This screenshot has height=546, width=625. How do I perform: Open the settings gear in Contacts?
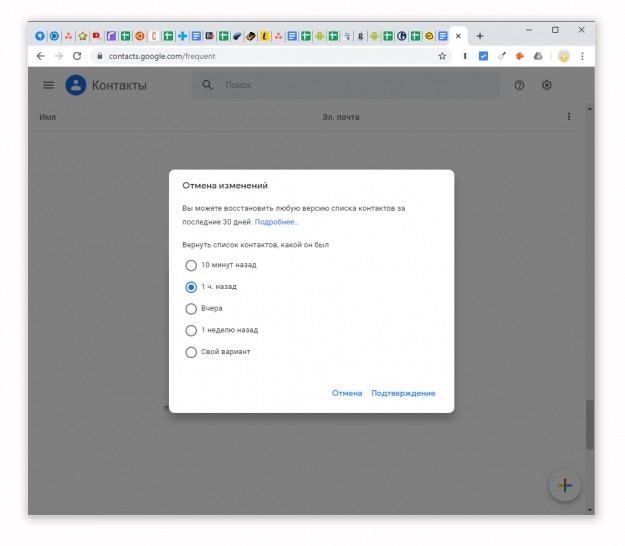tap(547, 85)
